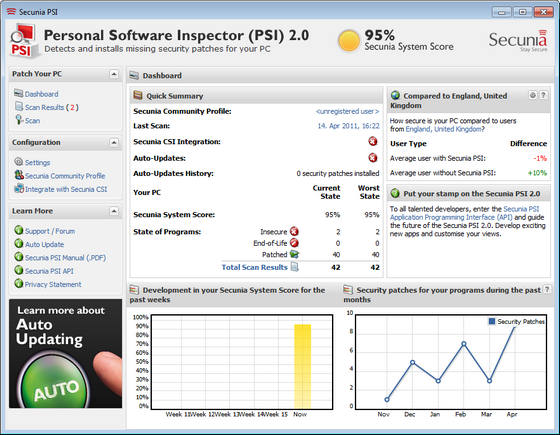
Task: Click the red Secunia CSI Integration status icon
Action: (x=373, y=141)
